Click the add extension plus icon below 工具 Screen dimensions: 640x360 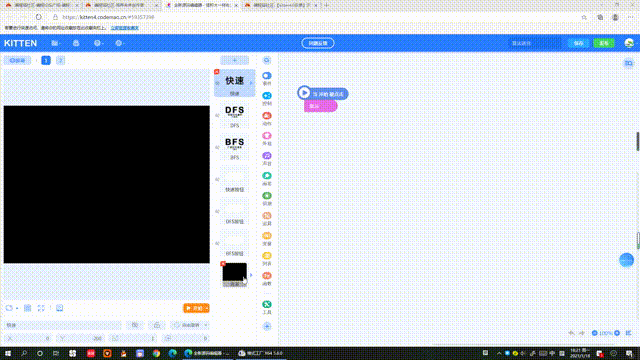click(267, 326)
